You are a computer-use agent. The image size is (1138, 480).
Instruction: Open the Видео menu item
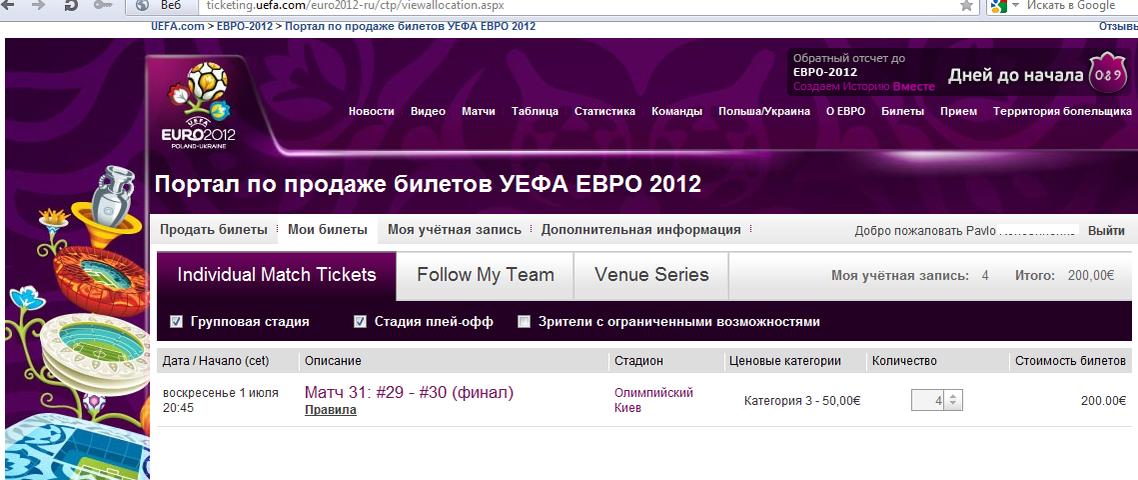pos(427,111)
